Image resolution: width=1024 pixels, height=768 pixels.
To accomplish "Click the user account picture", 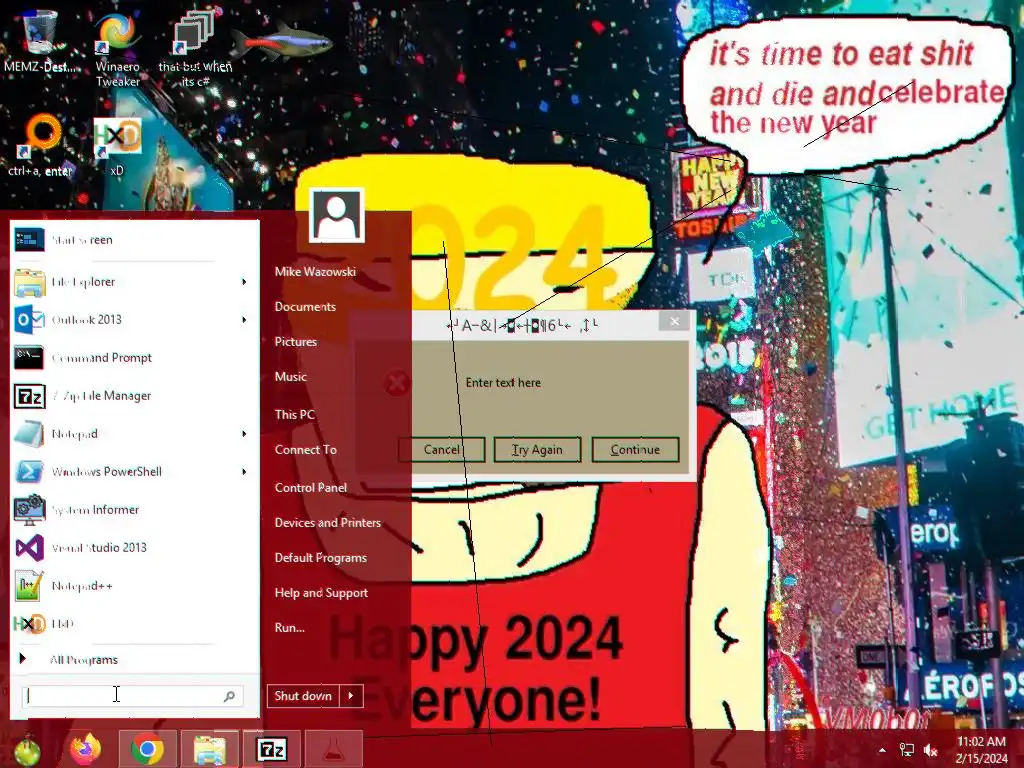I will pos(336,215).
